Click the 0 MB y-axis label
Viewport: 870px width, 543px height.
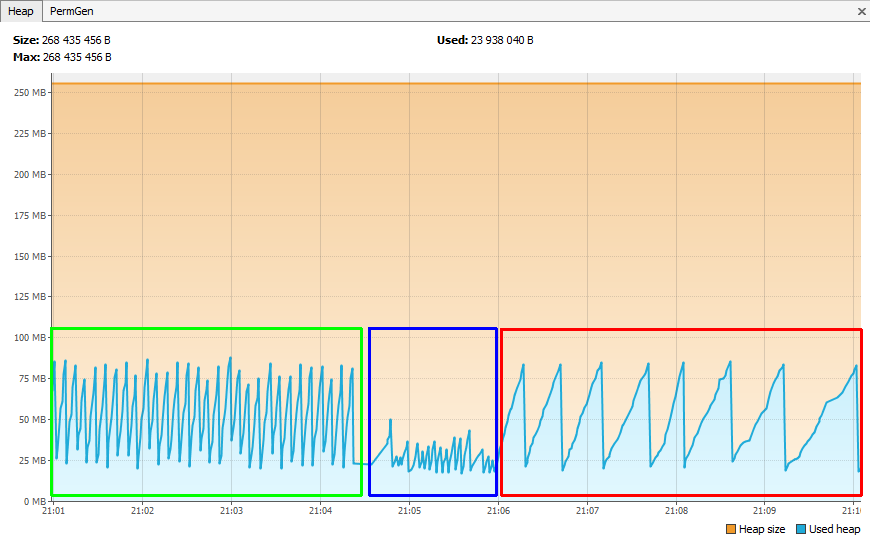click(34, 501)
